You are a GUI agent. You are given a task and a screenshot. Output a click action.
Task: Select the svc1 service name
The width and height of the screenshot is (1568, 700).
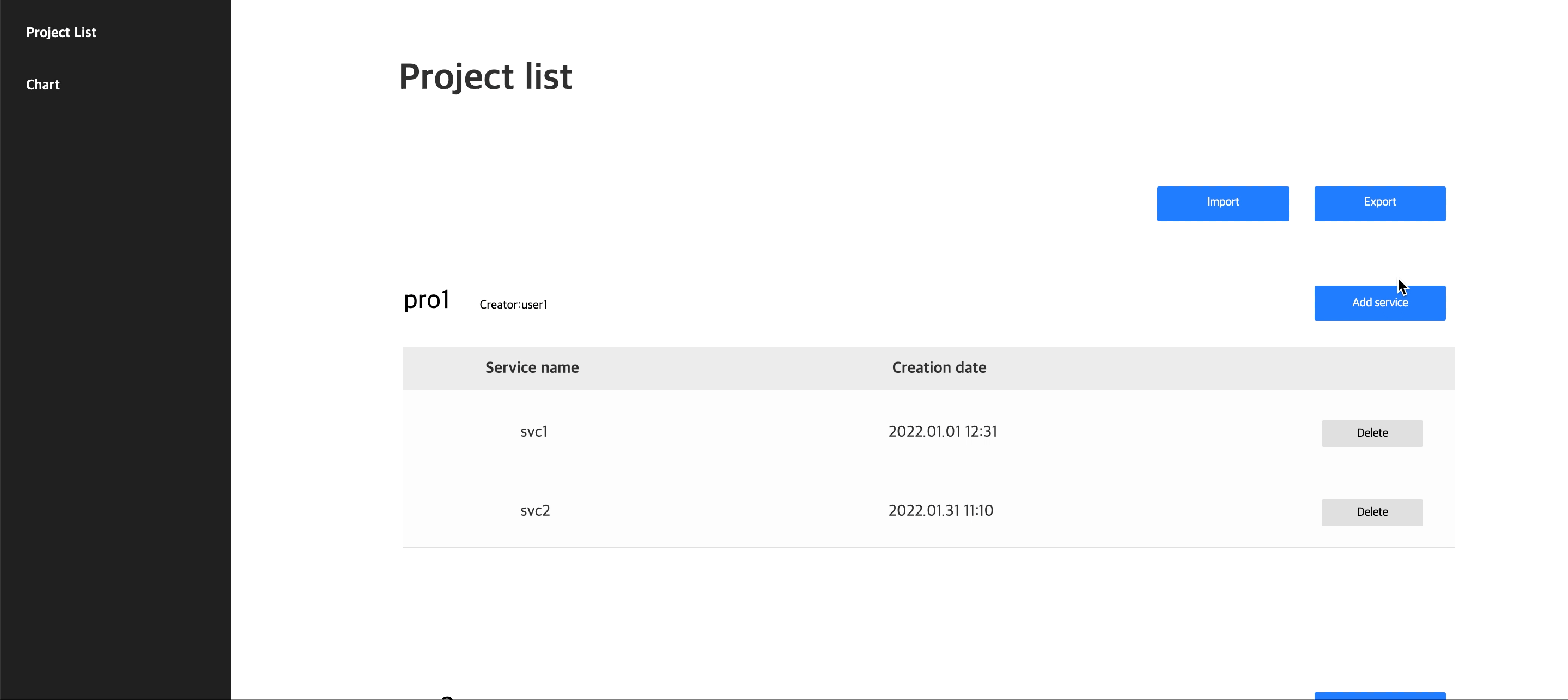(x=534, y=431)
